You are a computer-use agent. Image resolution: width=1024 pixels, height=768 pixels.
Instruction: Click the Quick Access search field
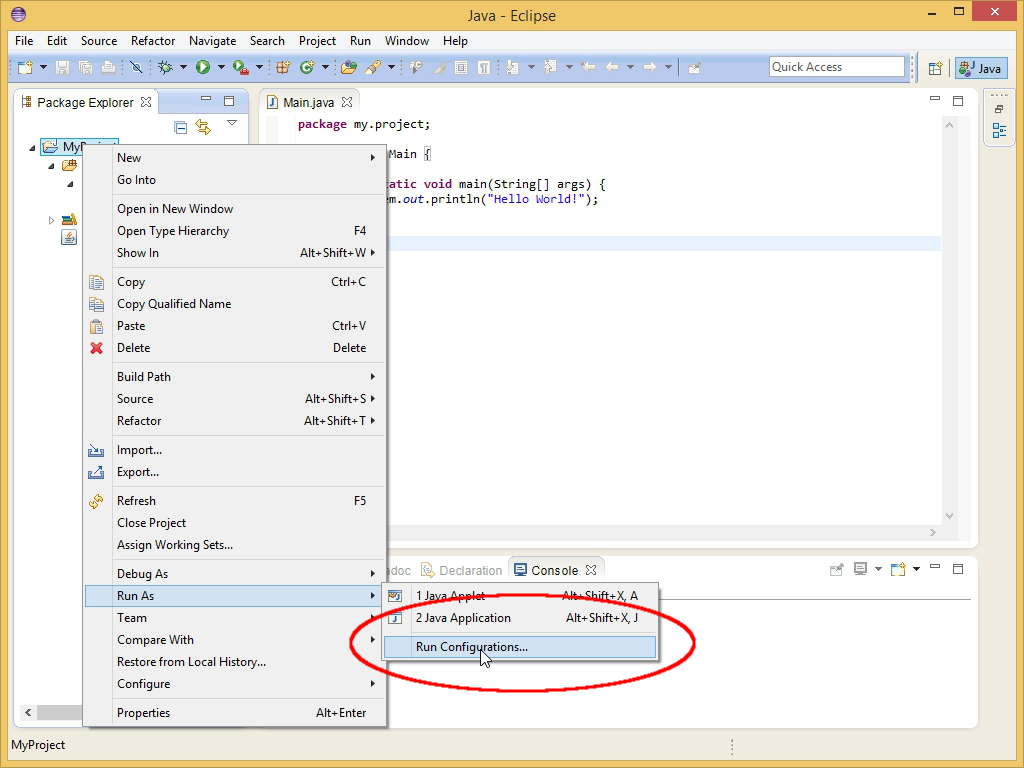(837, 67)
